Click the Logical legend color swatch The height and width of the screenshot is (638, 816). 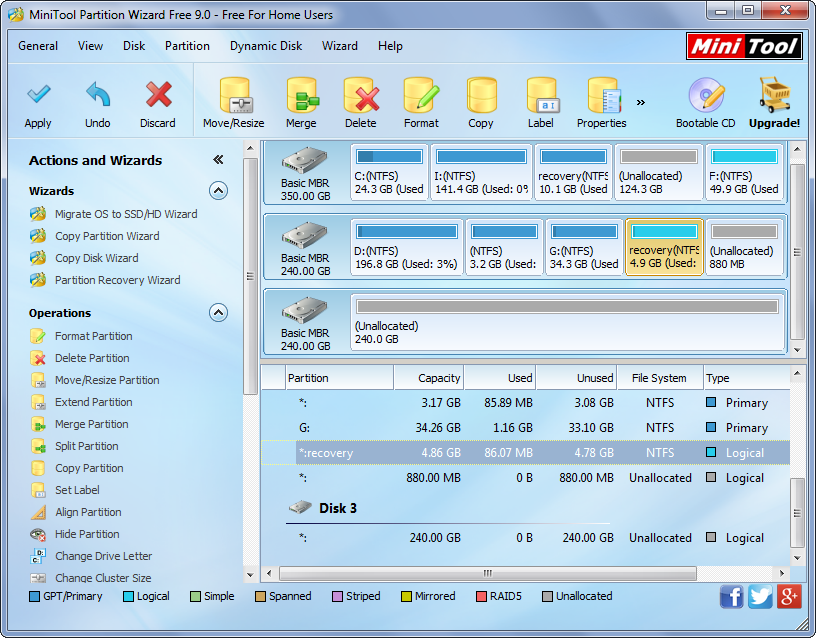[x=128, y=596]
